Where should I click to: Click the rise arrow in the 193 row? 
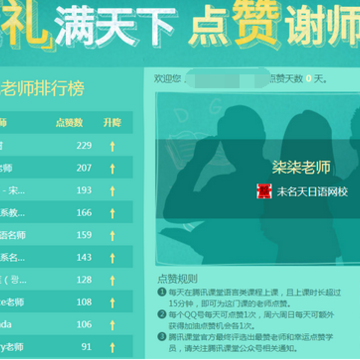[112, 191]
